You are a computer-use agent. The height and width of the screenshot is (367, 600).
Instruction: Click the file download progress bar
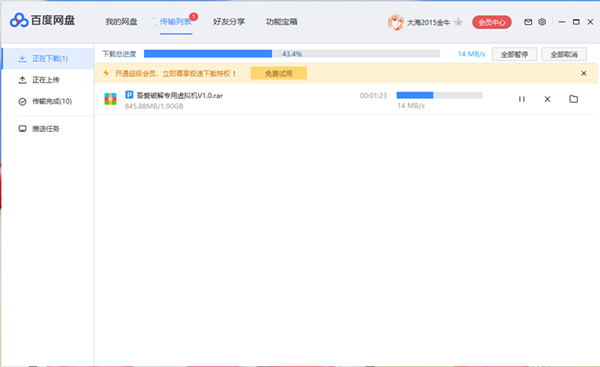(439, 95)
